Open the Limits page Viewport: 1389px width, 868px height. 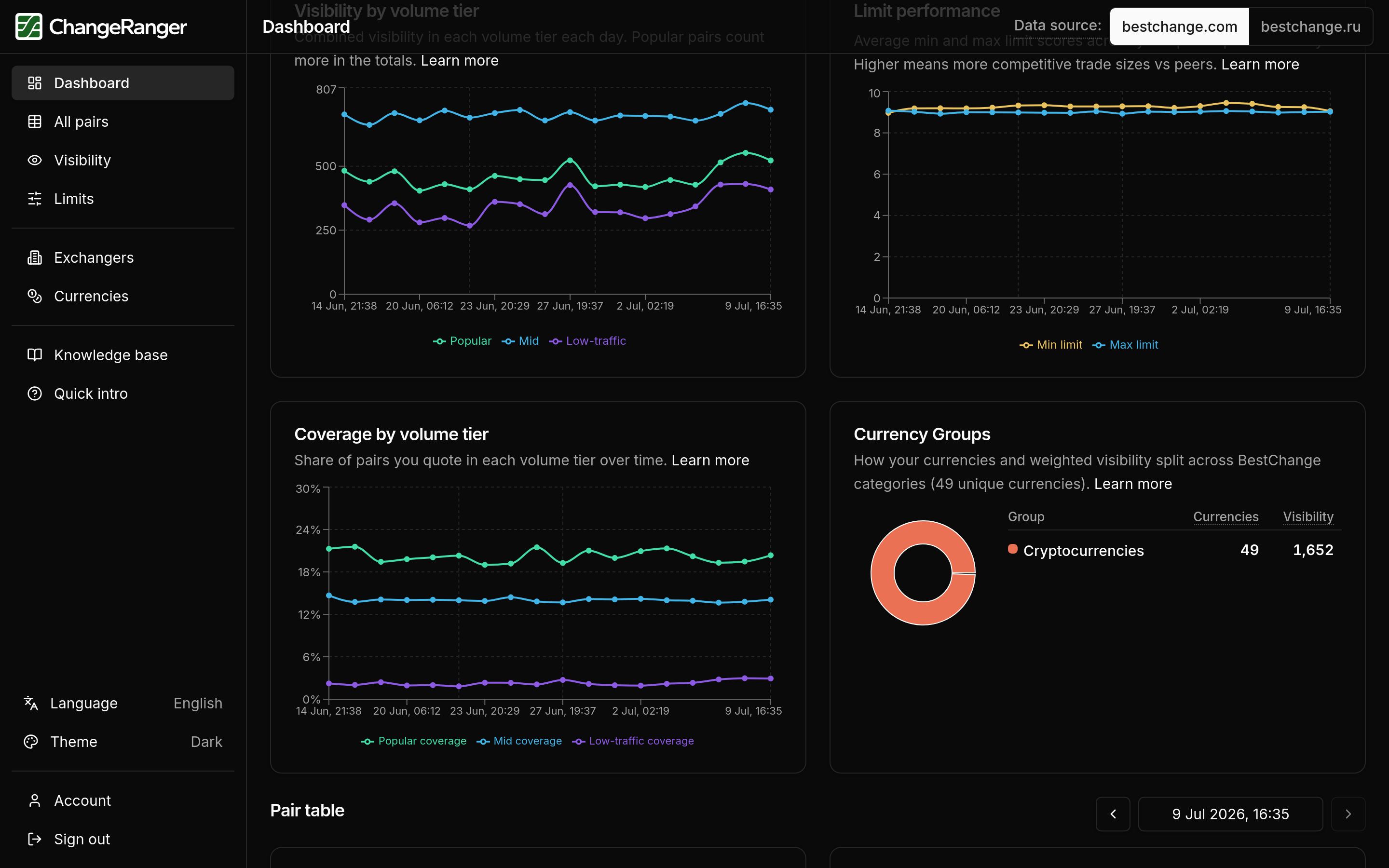point(123,198)
